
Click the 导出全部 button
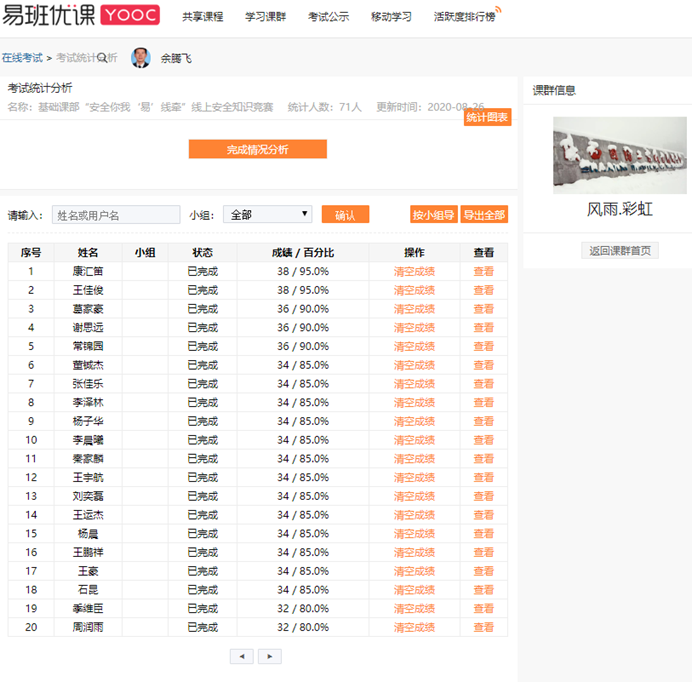484,215
